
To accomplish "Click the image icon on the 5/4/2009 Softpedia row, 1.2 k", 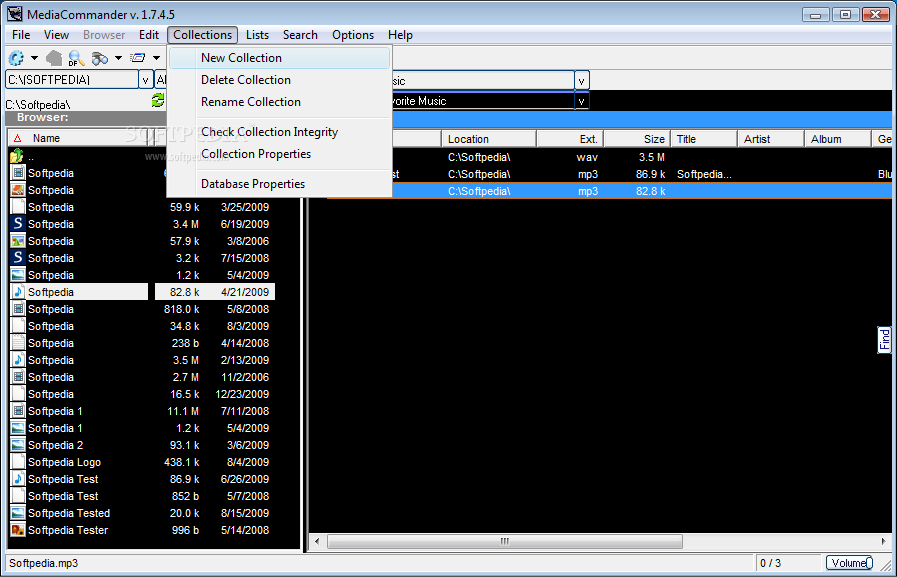I will pos(18,275).
